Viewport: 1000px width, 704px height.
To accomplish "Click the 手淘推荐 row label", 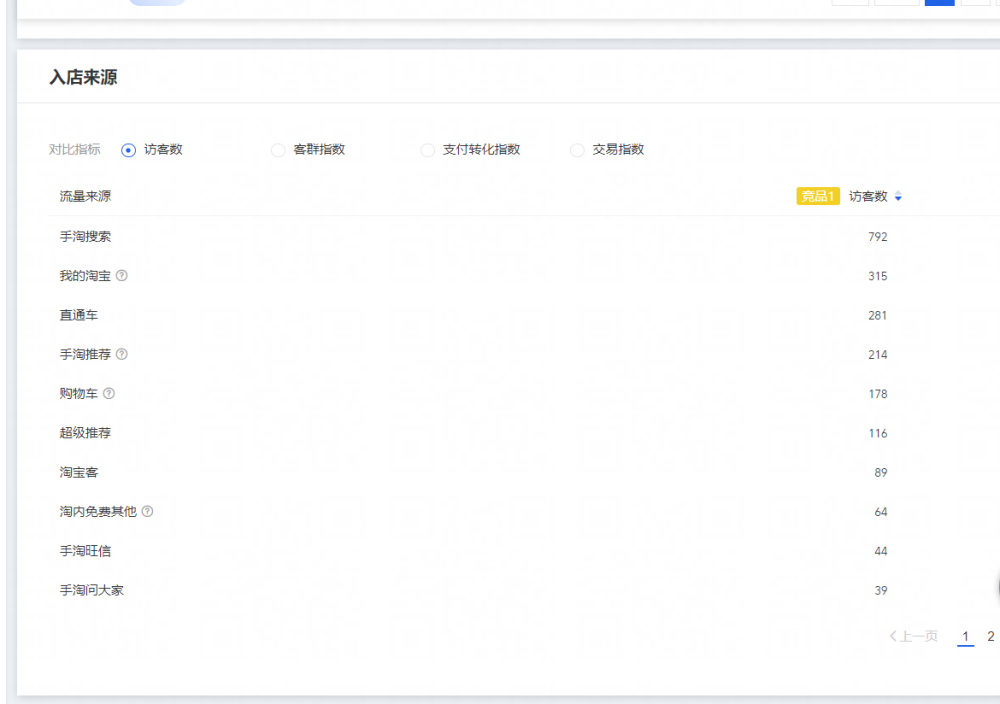I will click(x=85, y=354).
